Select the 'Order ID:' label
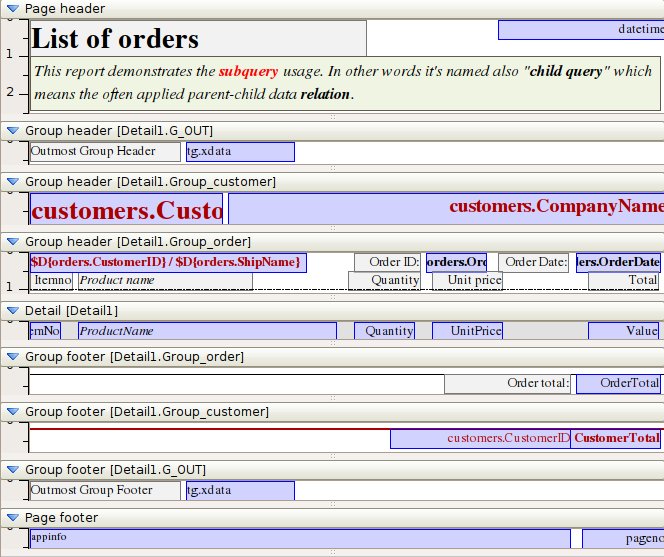 [x=387, y=263]
